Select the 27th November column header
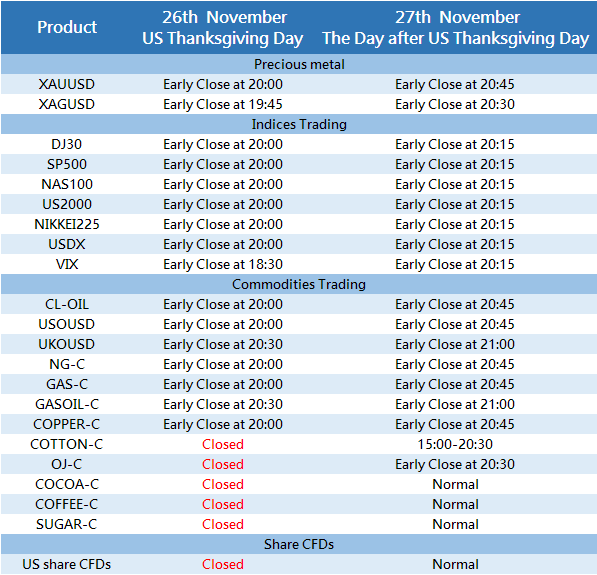 456,28
